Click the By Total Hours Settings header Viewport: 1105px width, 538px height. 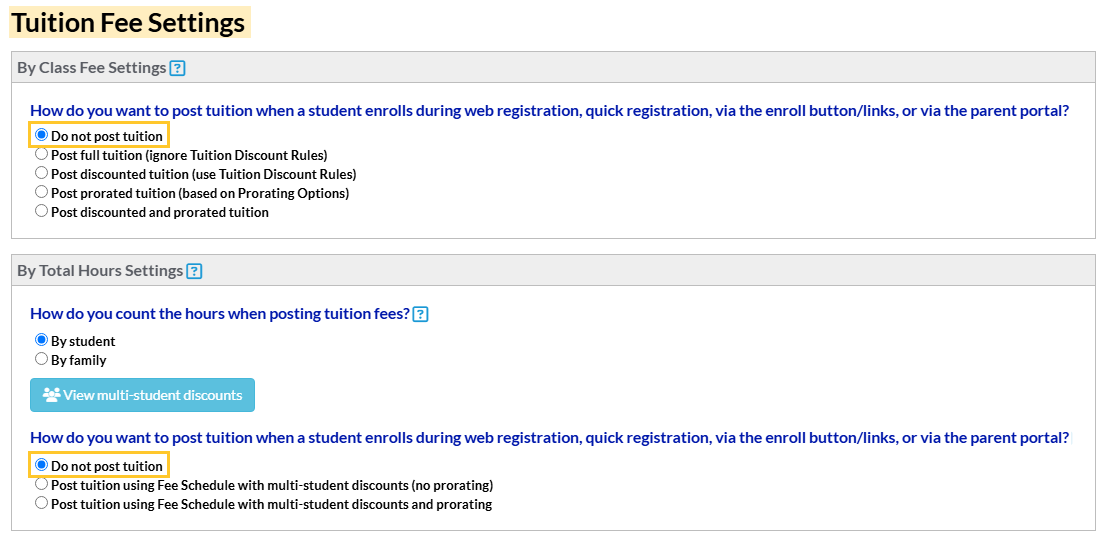(x=100, y=271)
